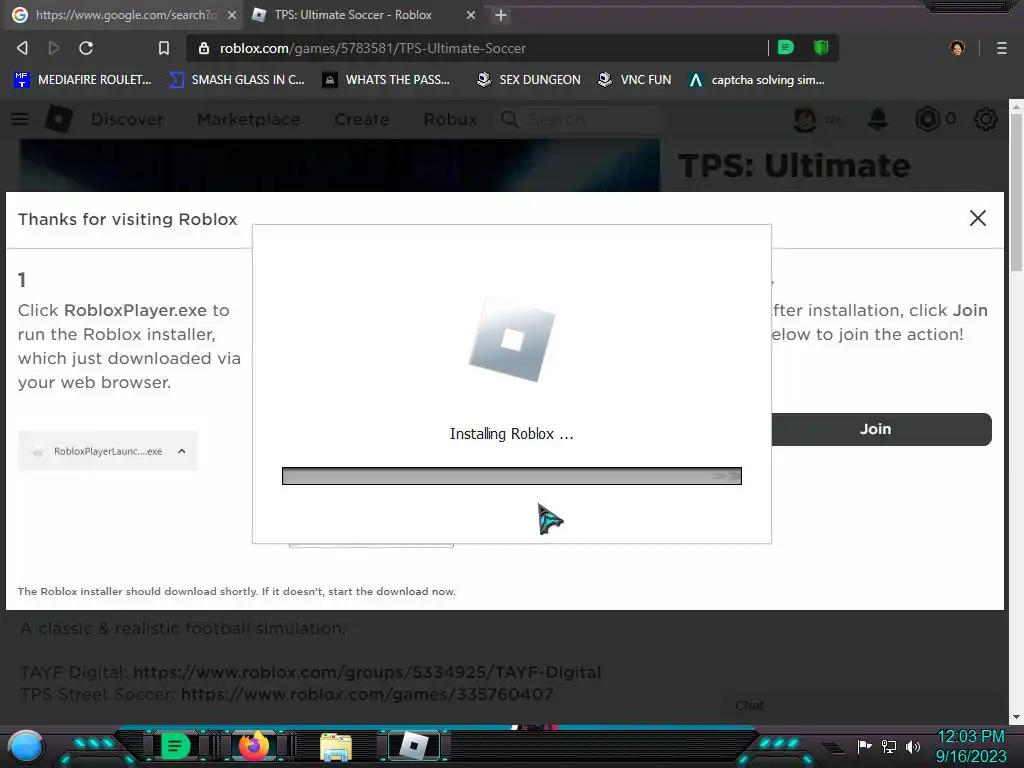Open the Robux menu item
The width and height of the screenshot is (1024, 768).
tap(450, 120)
